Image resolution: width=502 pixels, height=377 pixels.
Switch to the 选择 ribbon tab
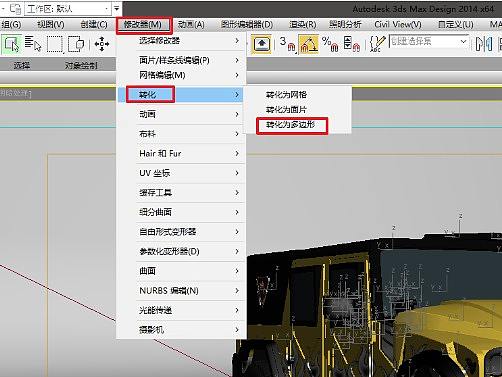(x=22, y=65)
